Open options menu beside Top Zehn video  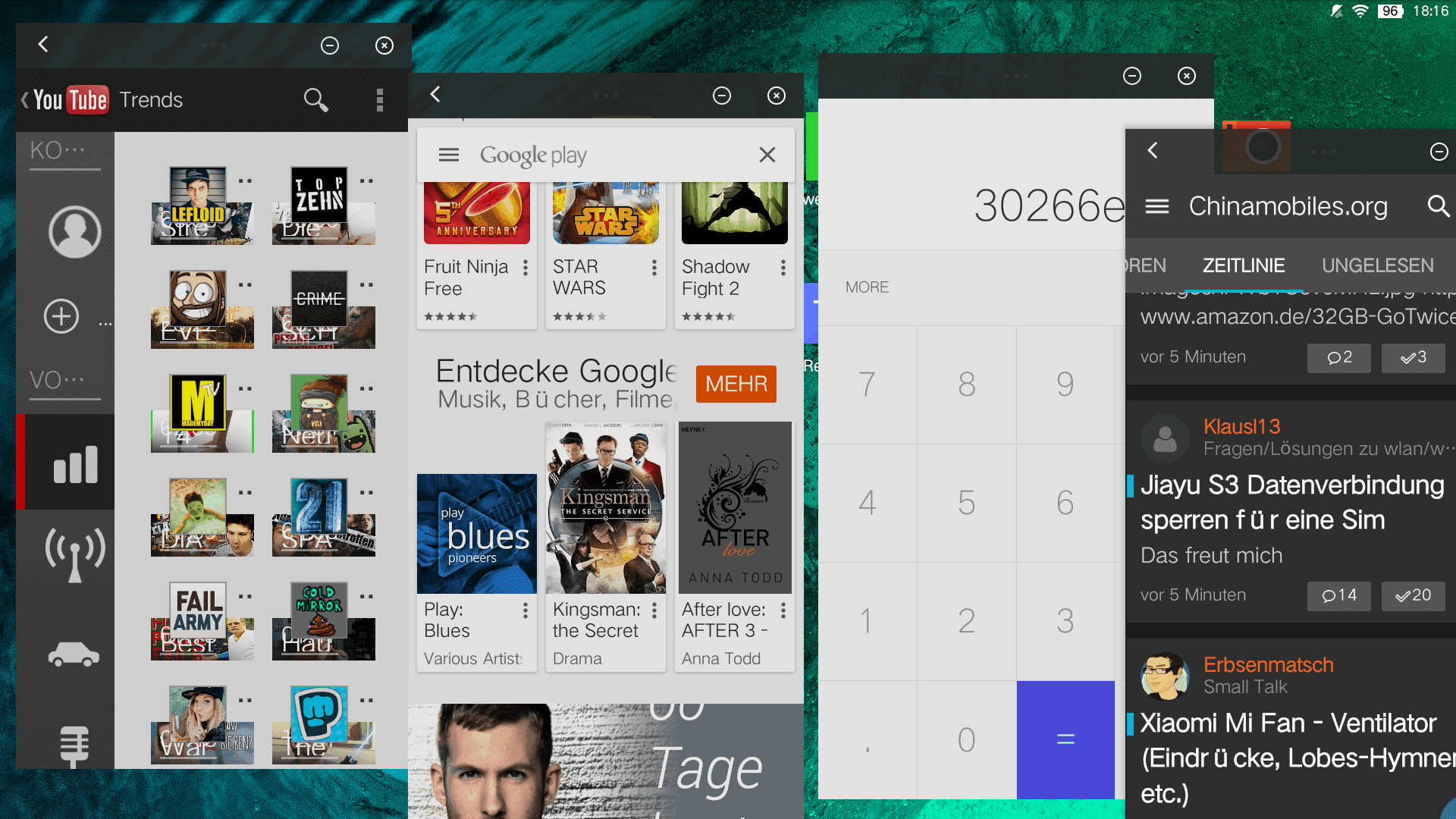point(366,181)
